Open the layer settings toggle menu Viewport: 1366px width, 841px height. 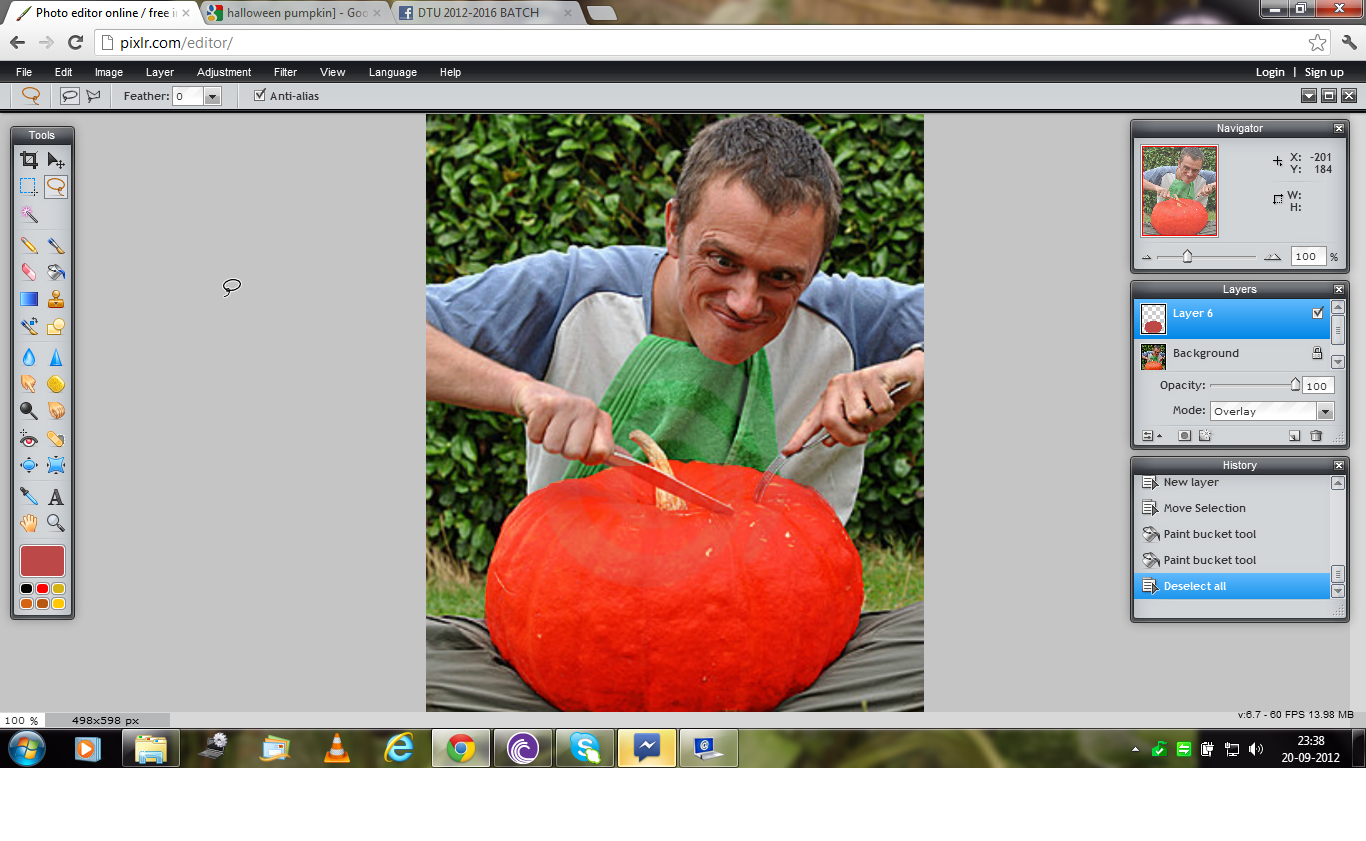click(x=1151, y=436)
